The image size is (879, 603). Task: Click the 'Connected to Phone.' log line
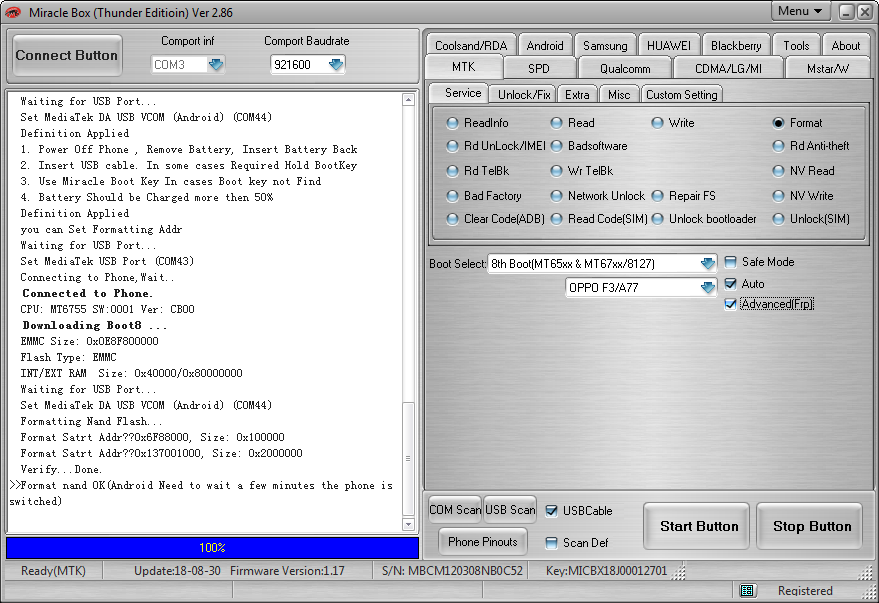[x=87, y=293]
